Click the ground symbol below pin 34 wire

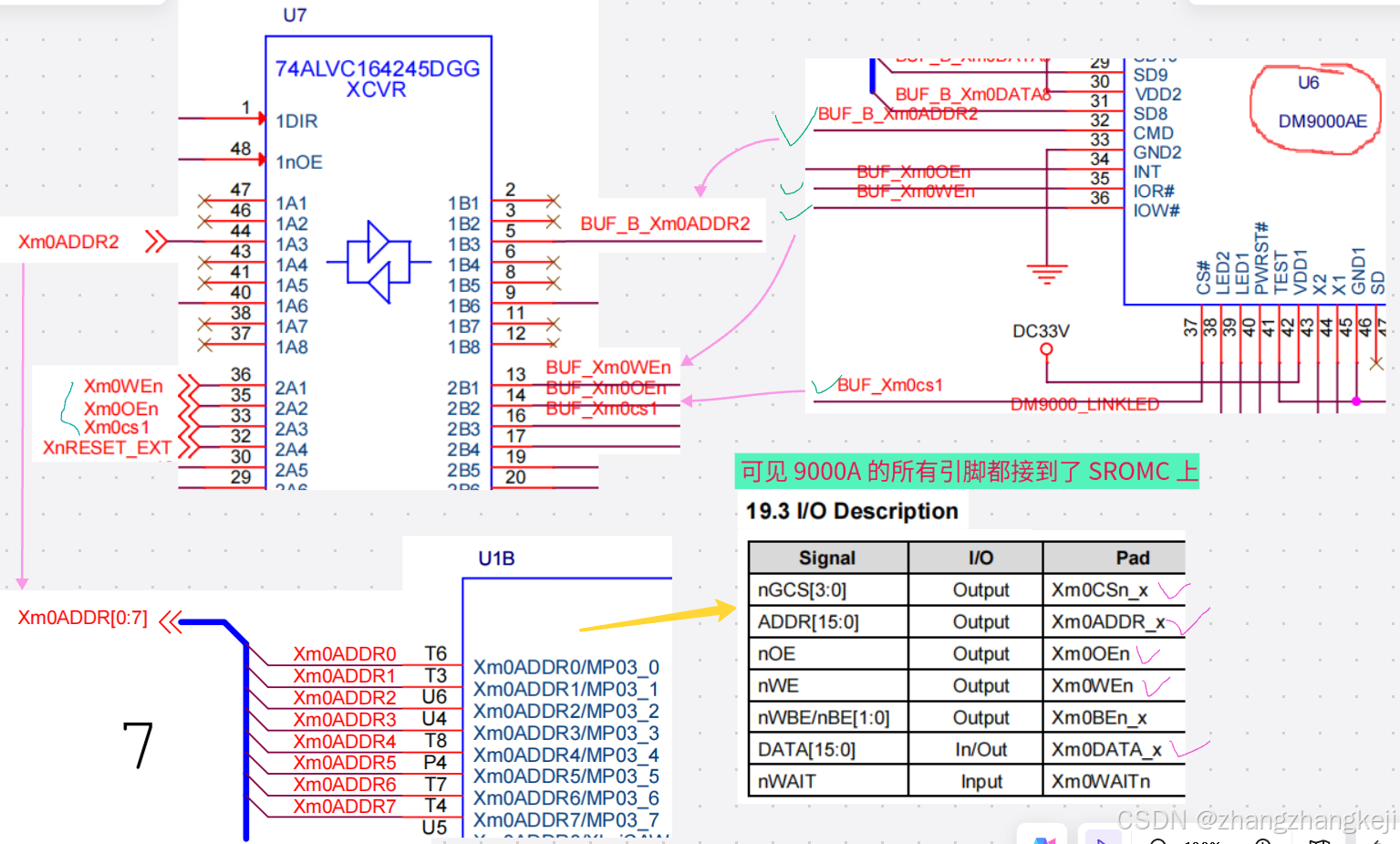point(1046,274)
